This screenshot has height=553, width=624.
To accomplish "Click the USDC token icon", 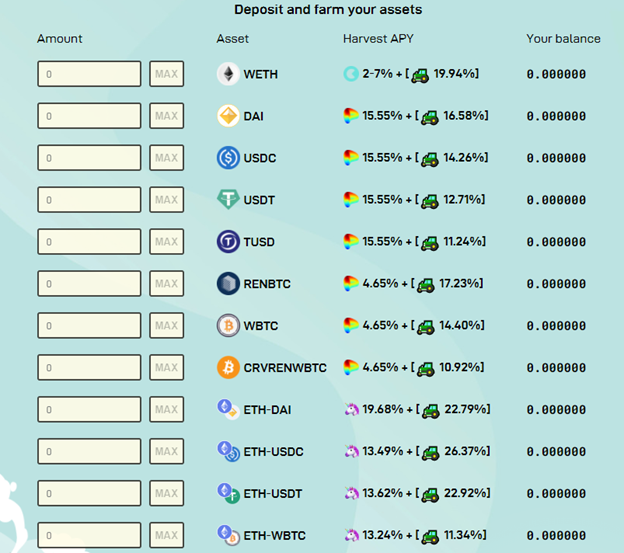I will pos(228,158).
